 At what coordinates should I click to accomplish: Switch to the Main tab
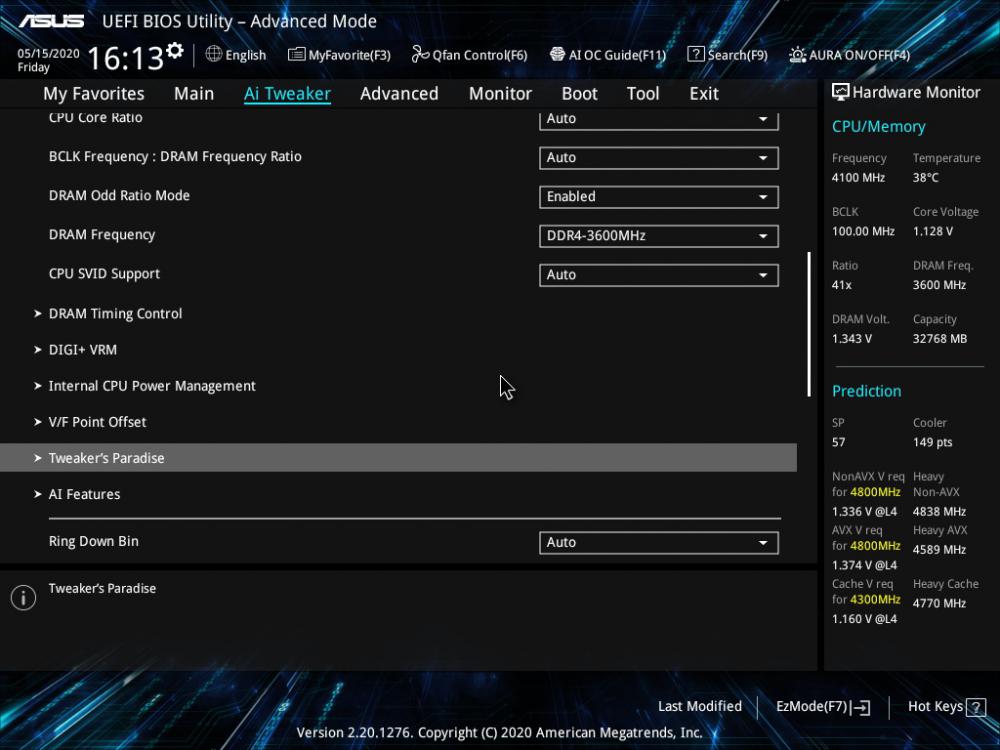click(x=194, y=94)
